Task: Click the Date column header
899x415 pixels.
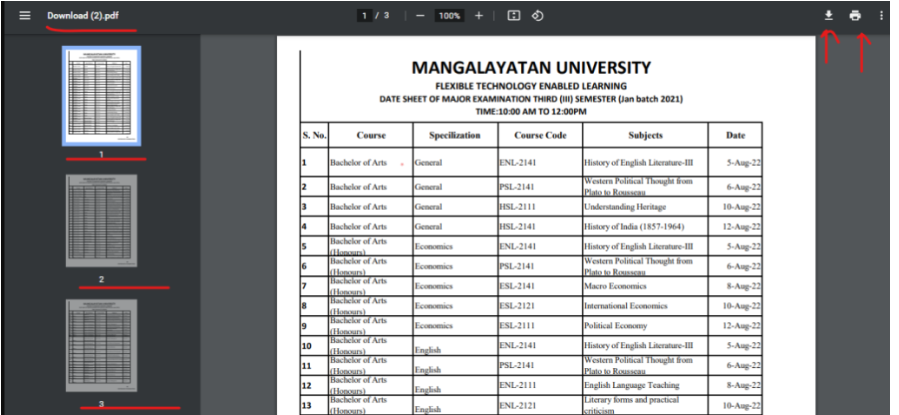Action: (735, 135)
